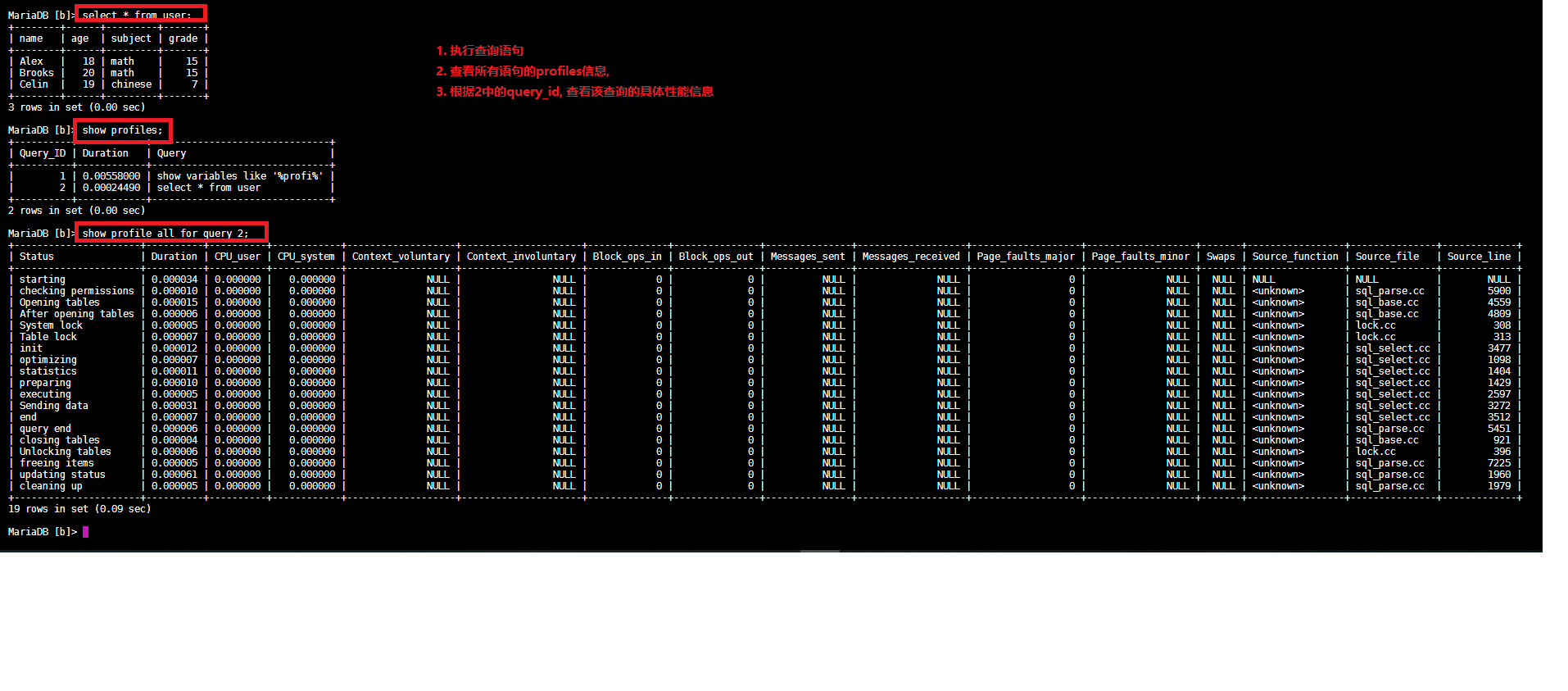The height and width of the screenshot is (691, 1568).
Task: Select the duration value 0.00024490
Action: 111,188
